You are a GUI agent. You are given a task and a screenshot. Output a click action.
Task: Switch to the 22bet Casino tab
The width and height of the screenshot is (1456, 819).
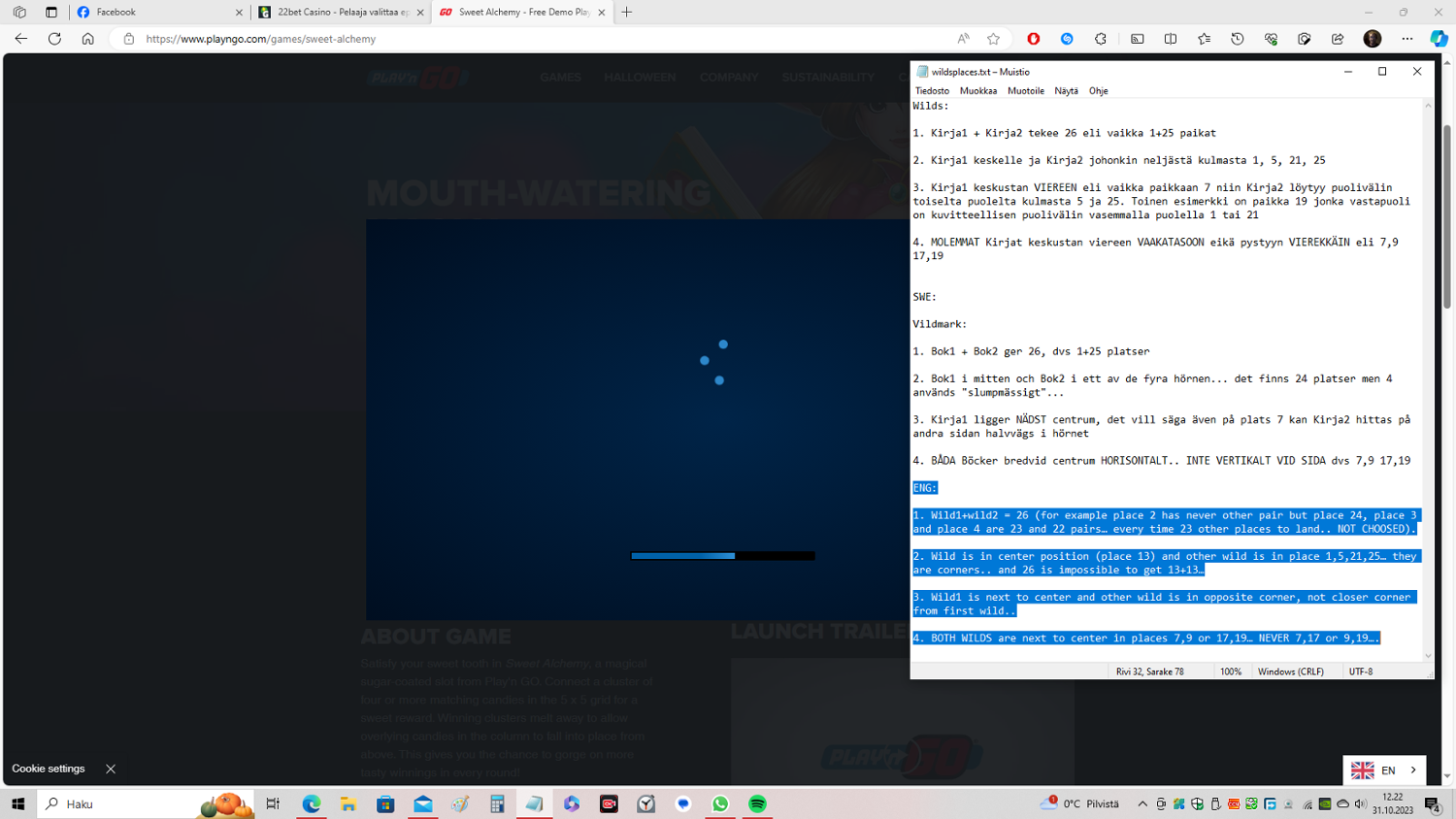[x=340, y=13]
